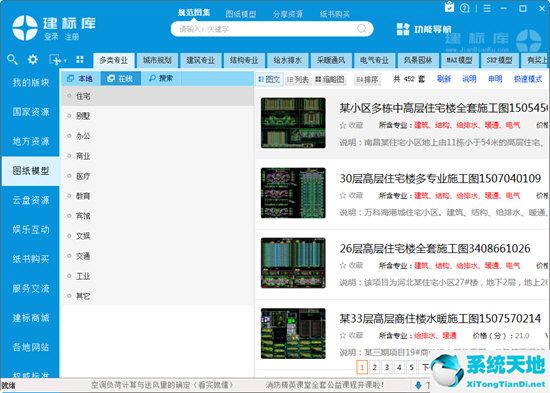Viewport: 550px width, 393px height.
Task: Switch to 图文 view mode
Action: tap(269, 80)
